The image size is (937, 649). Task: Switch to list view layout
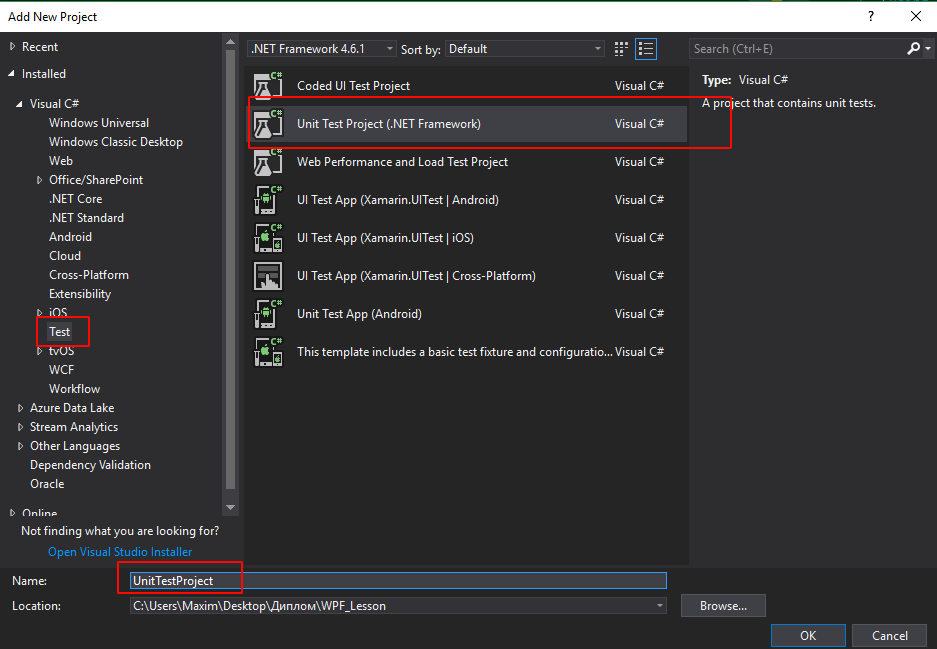click(646, 49)
